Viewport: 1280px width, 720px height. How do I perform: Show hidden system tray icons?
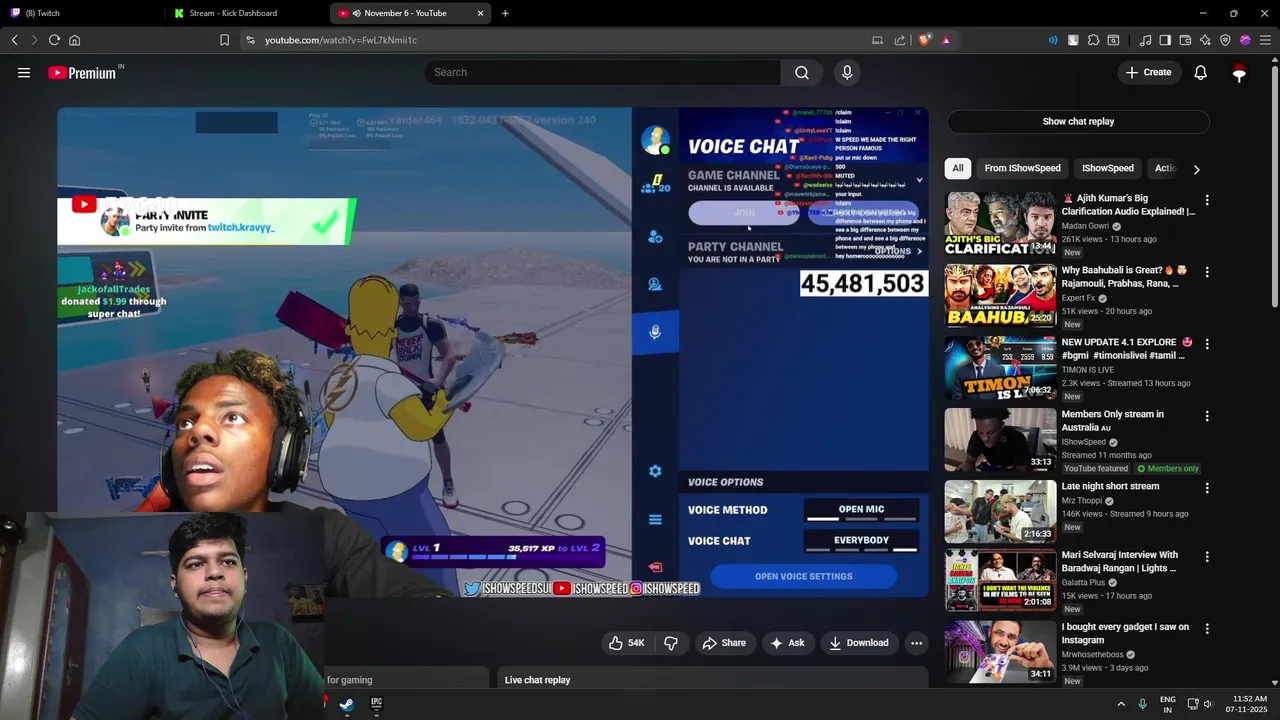click(1121, 704)
